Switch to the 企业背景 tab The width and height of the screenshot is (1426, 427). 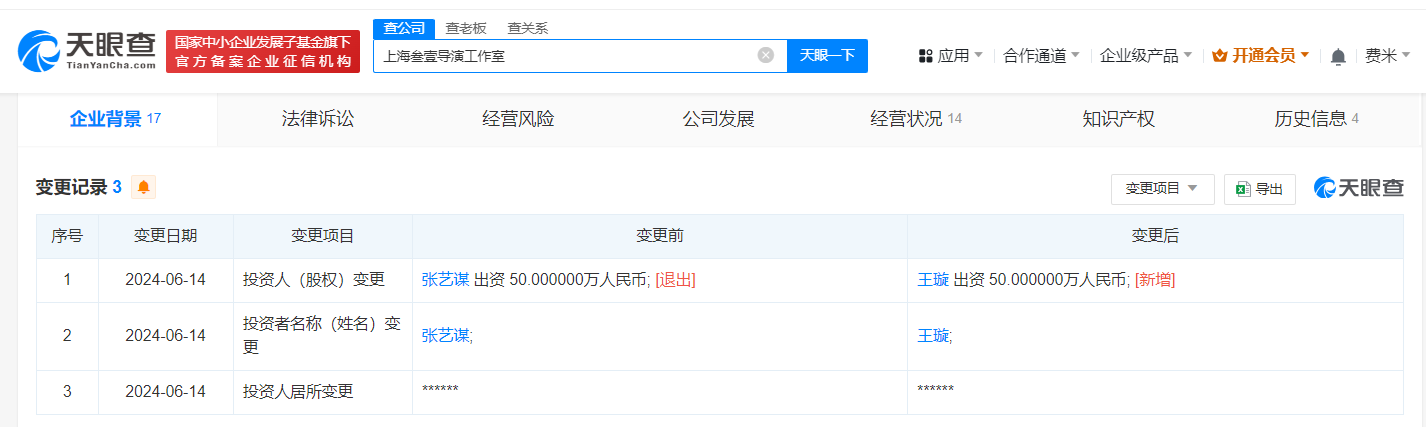click(116, 119)
